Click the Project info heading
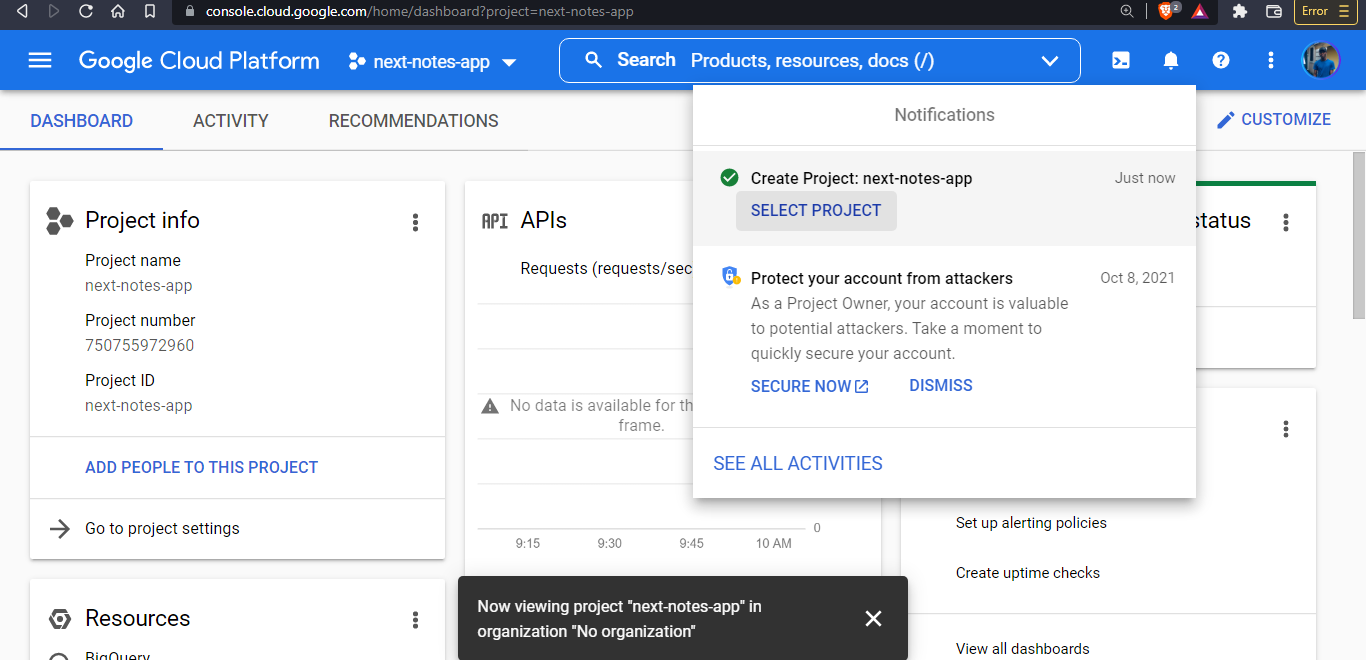Image resolution: width=1366 pixels, height=660 pixels. coord(142,220)
